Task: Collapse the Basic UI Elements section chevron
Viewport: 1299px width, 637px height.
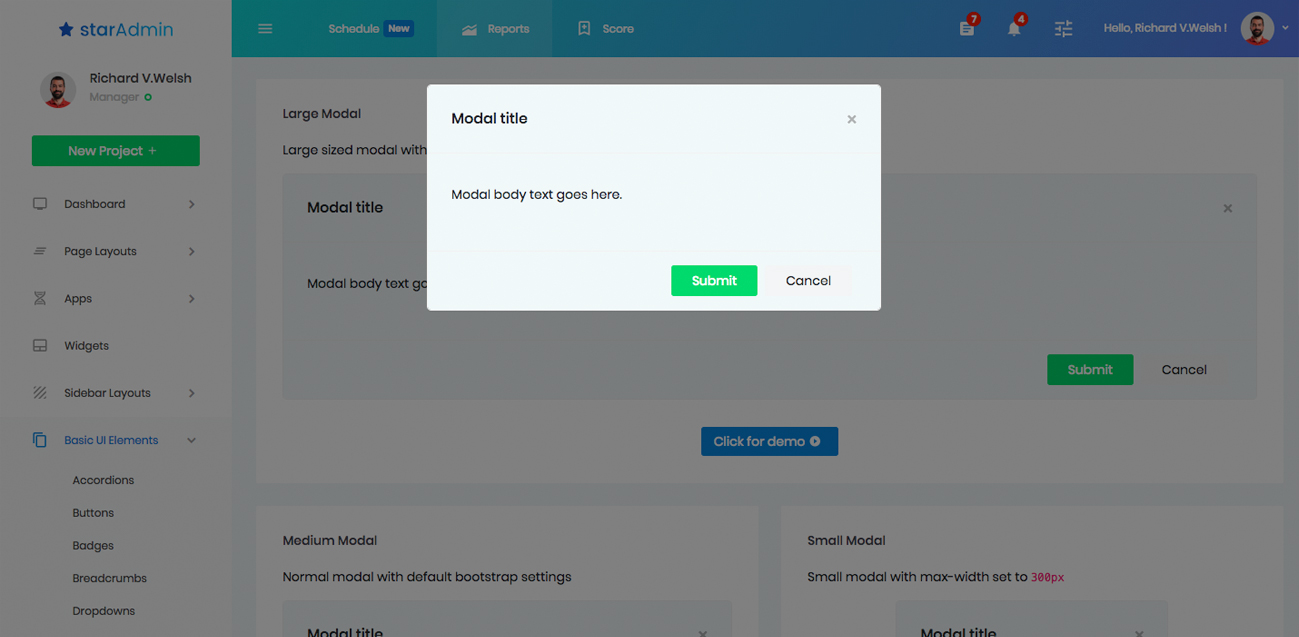Action: pos(191,441)
